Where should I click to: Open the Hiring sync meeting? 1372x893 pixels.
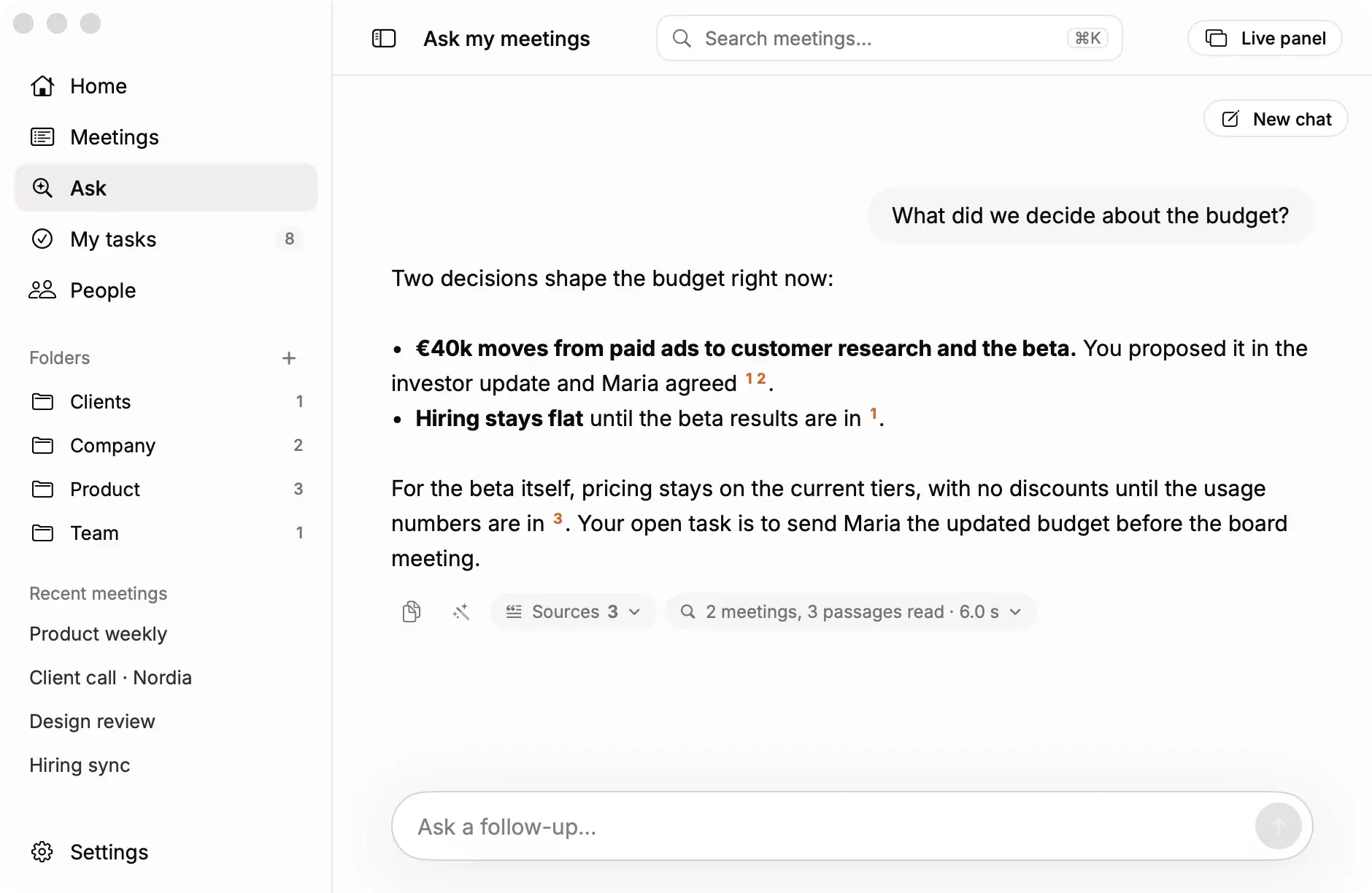pos(80,765)
